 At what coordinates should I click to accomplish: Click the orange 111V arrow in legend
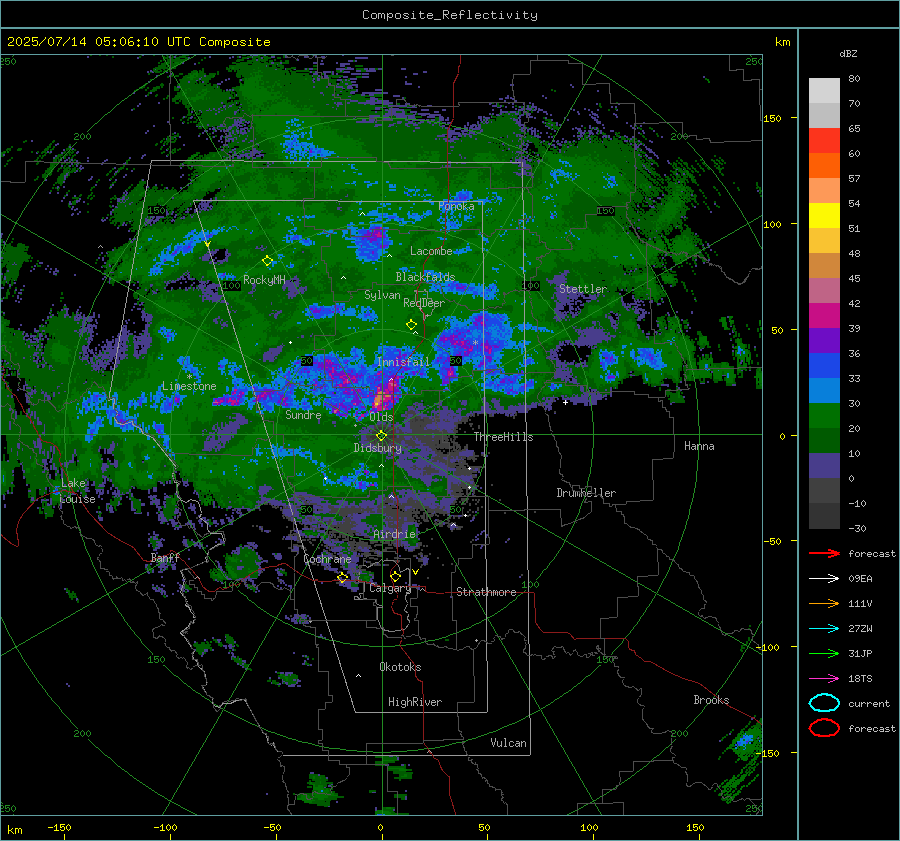(x=824, y=603)
